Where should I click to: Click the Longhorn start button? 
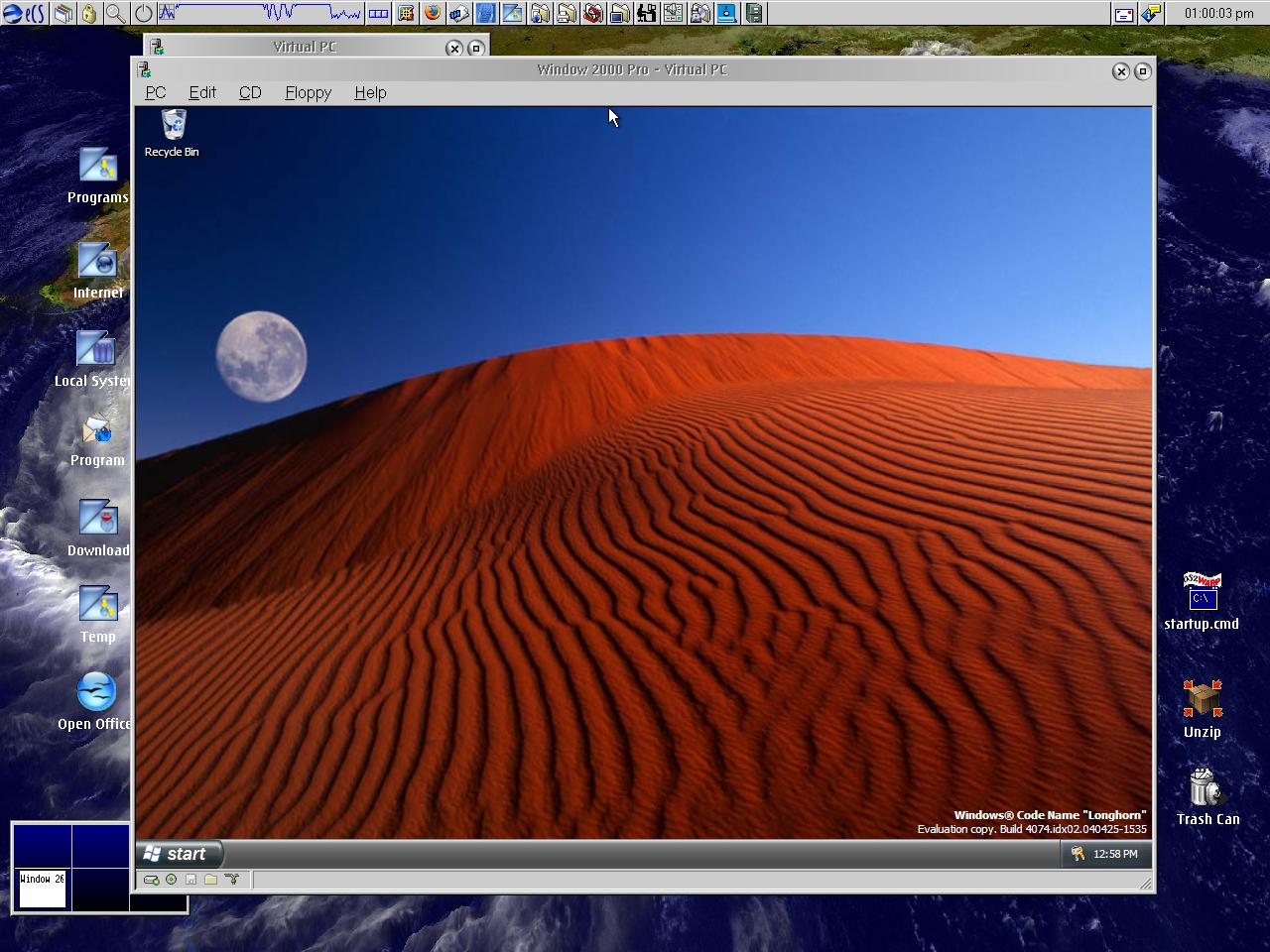tap(177, 854)
